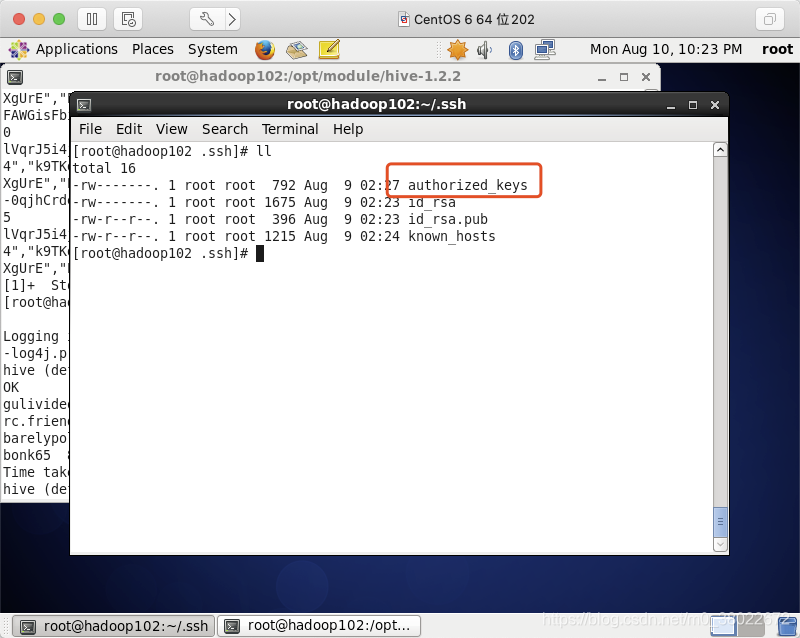Switch to root@hadoop102:~/.ssh taskbar window

click(114, 626)
